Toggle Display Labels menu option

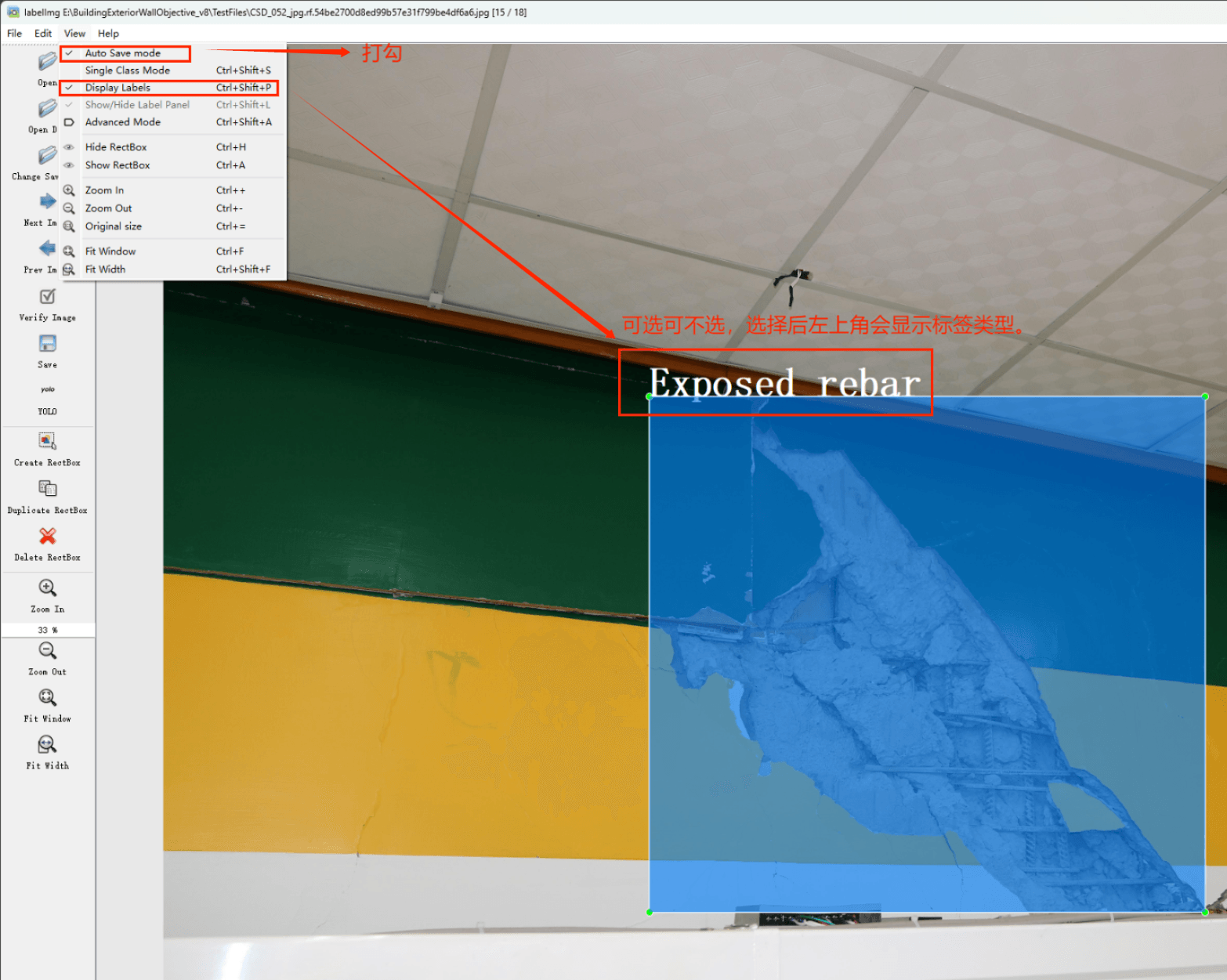118,88
